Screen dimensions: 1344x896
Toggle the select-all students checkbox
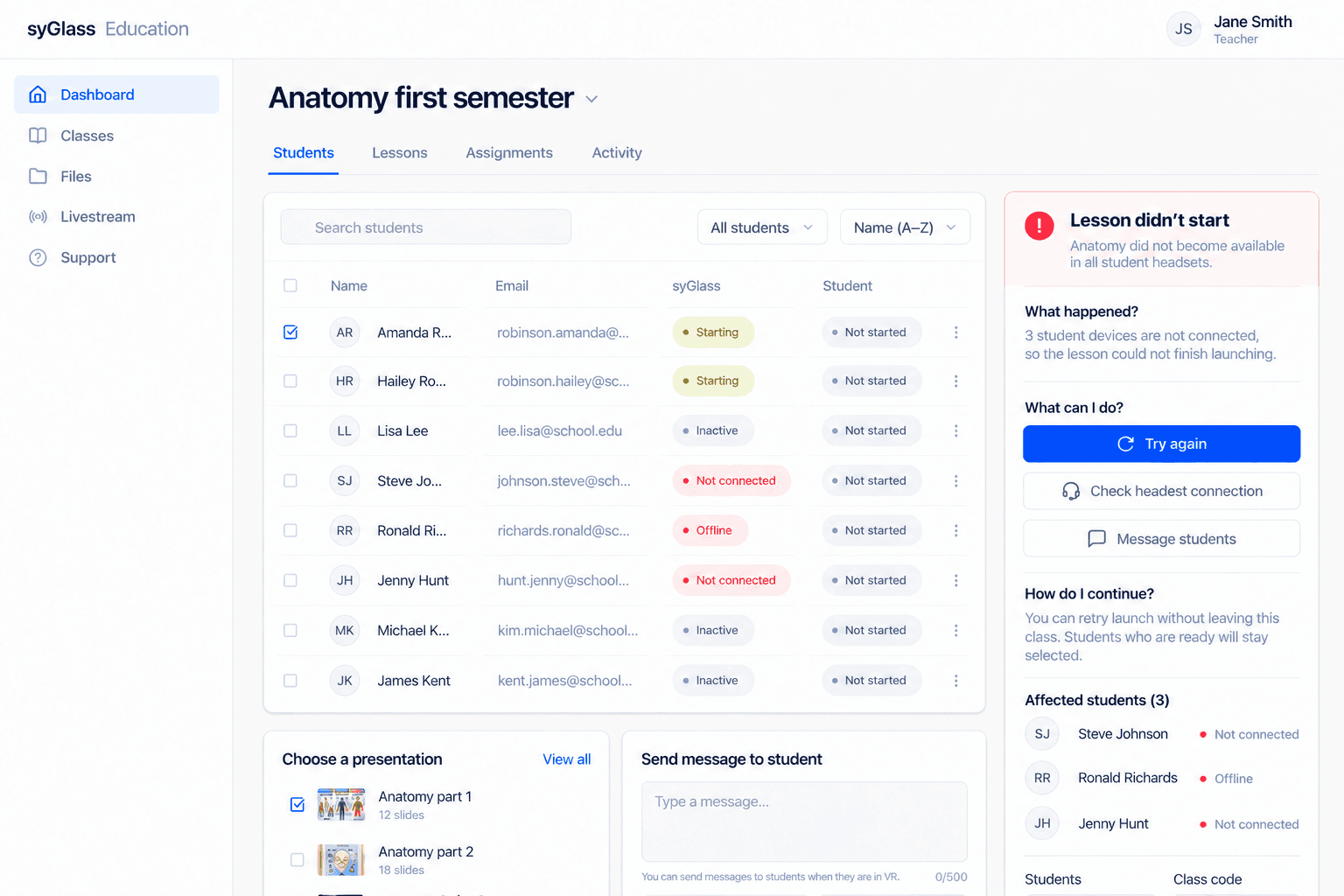(290, 285)
